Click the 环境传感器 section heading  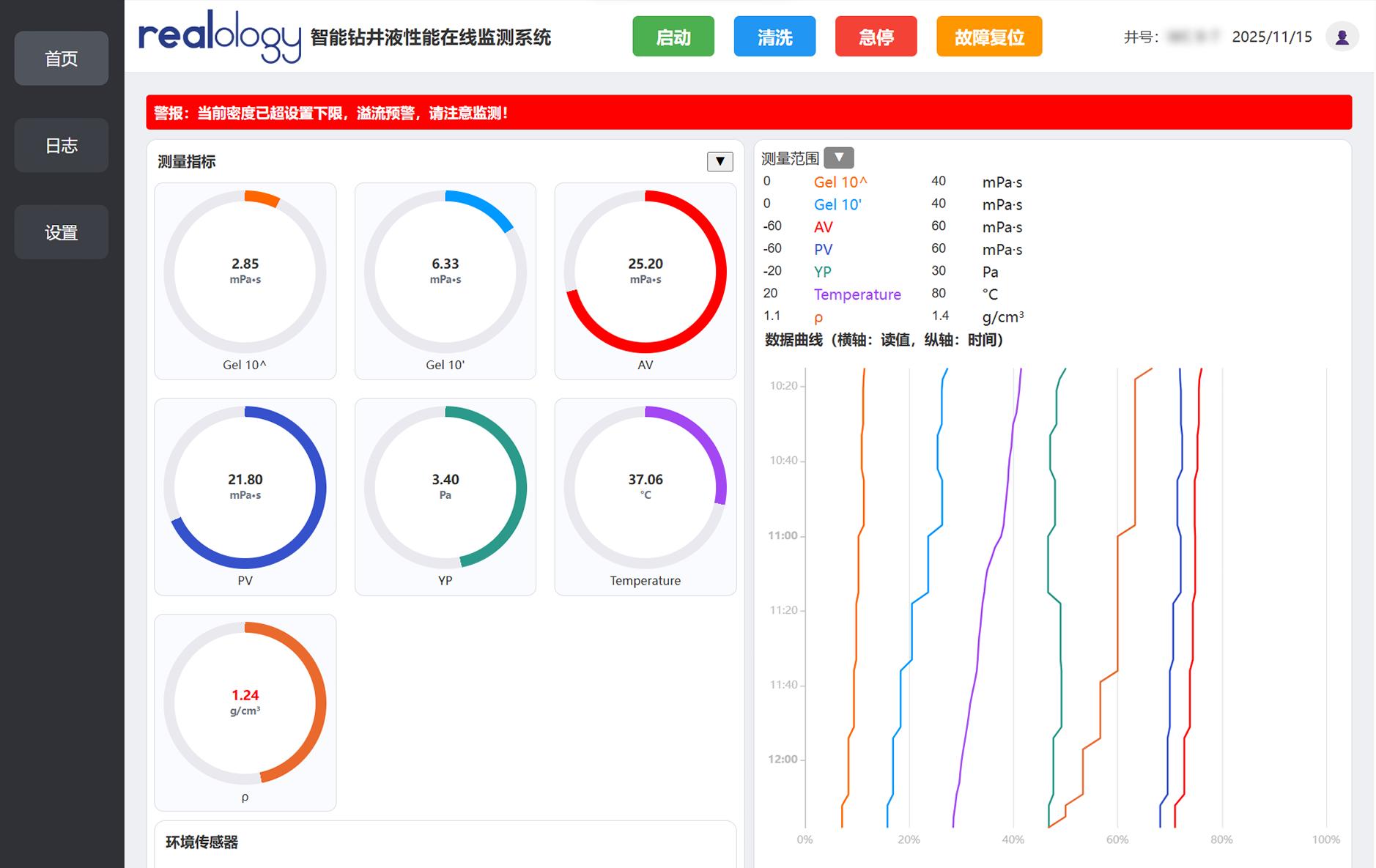(202, 842)
